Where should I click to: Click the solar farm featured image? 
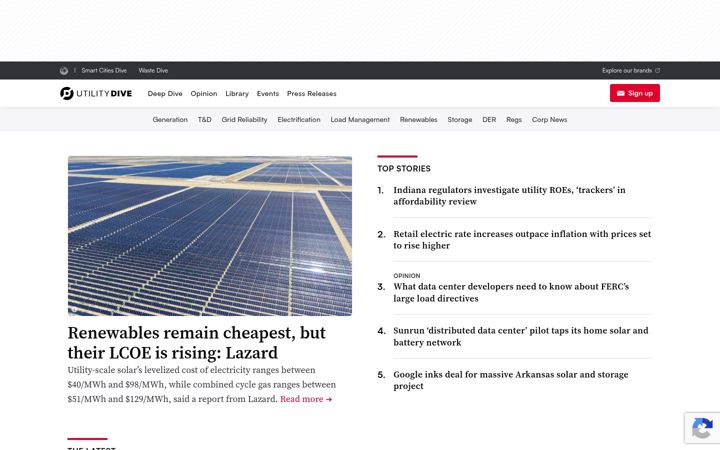point(210,236)
